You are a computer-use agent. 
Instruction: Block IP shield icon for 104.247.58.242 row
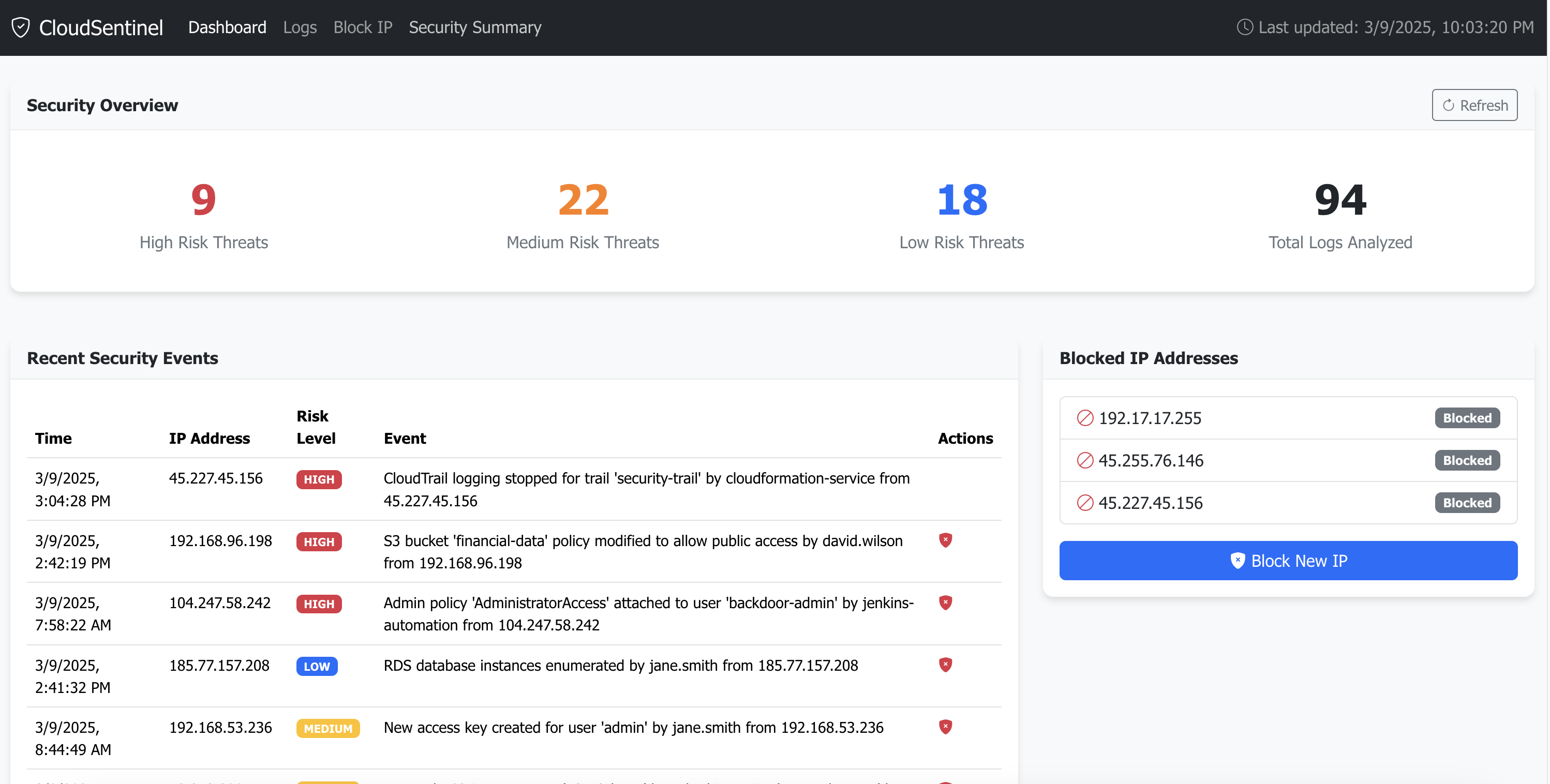(x=945, y=602)
